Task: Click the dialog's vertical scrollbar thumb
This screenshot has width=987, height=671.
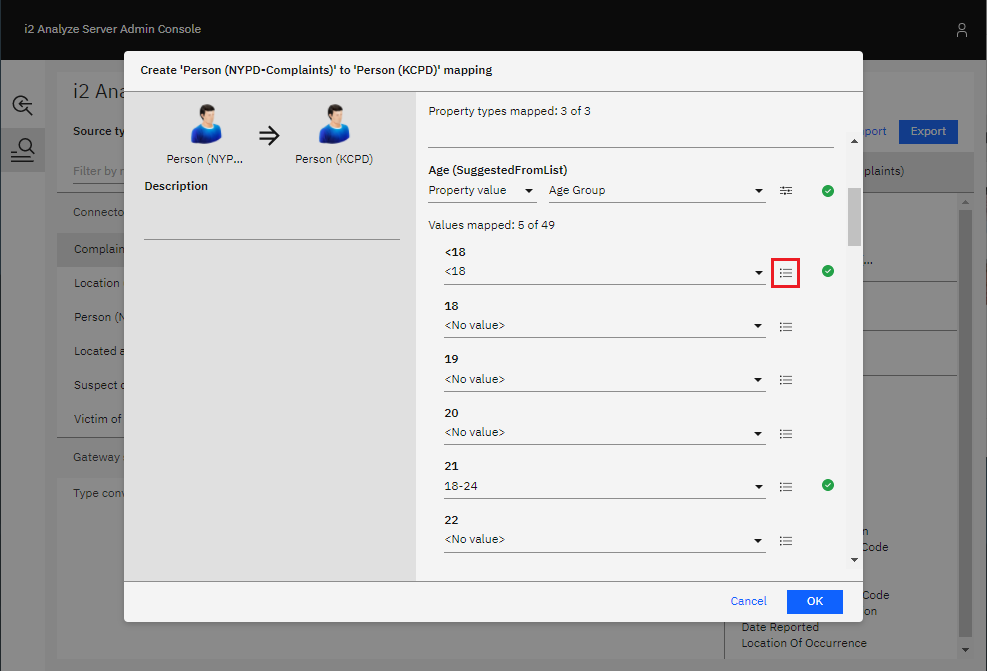Action: point(854,216)
